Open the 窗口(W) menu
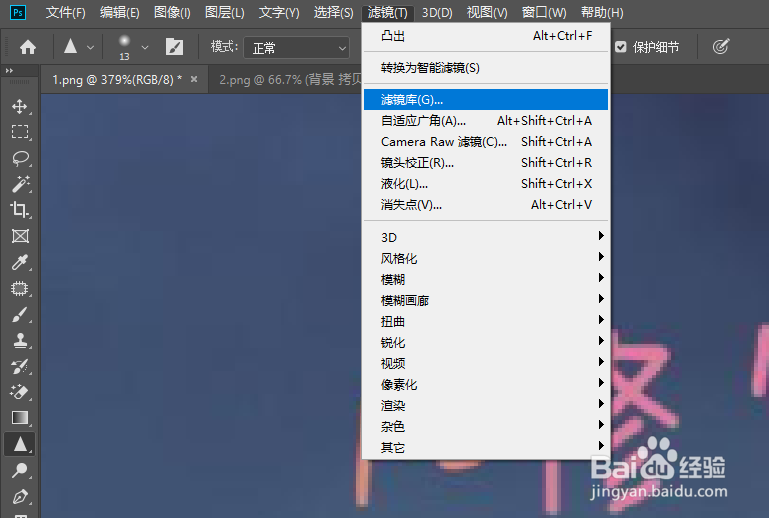This screenshot has width=769, height=518. (x=543, y=12)
